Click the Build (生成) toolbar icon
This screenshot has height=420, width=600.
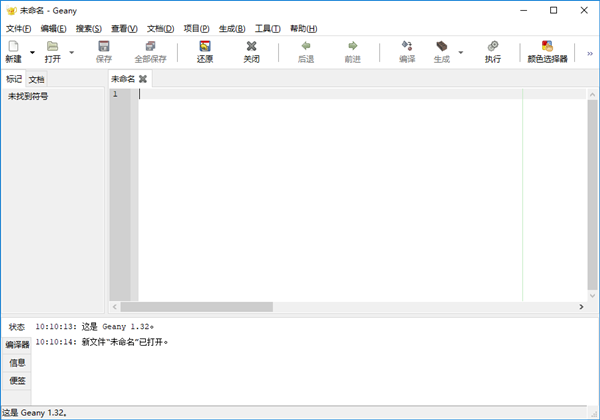442,46
